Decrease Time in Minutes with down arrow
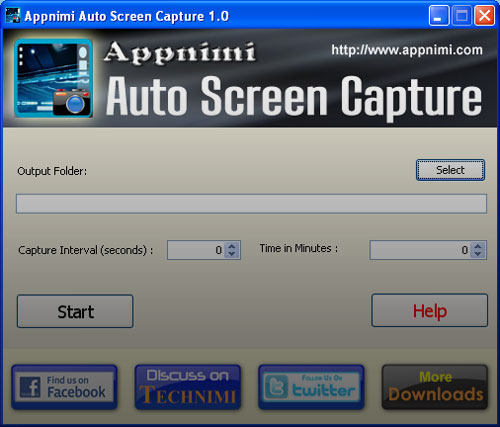 pos(478,254)
